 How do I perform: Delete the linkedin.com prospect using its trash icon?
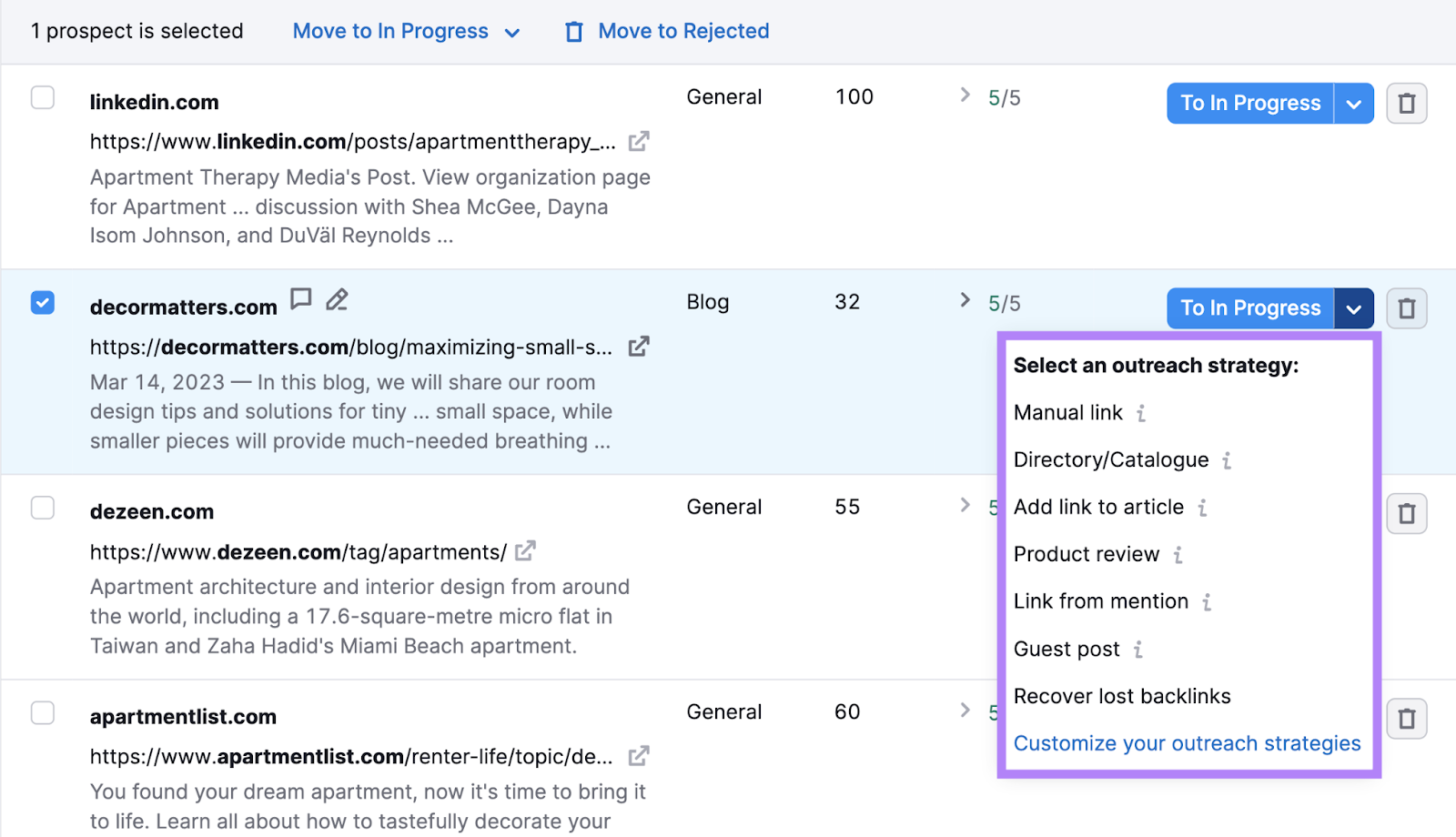click(x=1406, y=103)
